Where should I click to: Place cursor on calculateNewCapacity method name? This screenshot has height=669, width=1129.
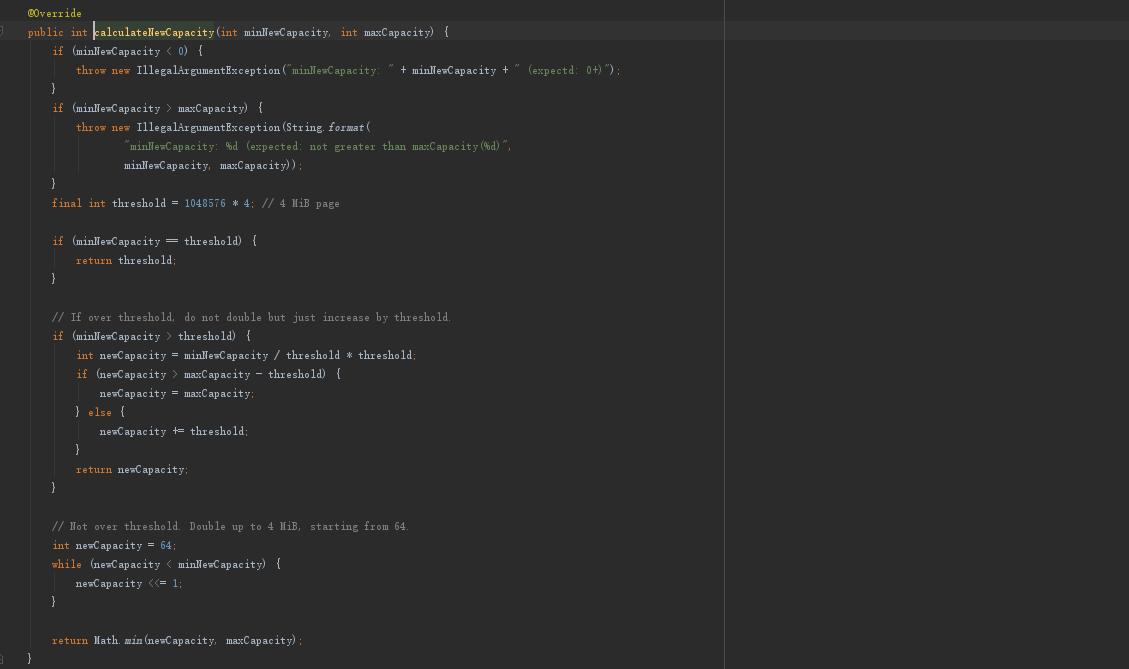pyautogui.click(x=154, y=32)
